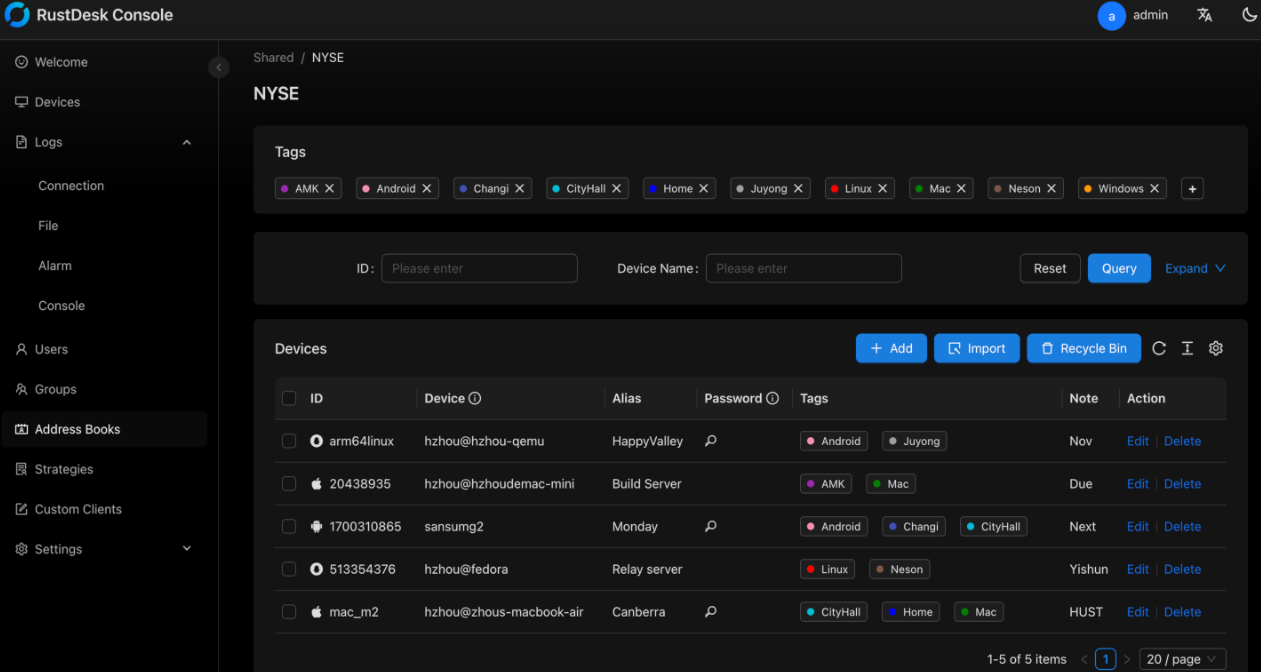Remove the Home tag with X
1261x672 pixels.
[x=704, y=188]
